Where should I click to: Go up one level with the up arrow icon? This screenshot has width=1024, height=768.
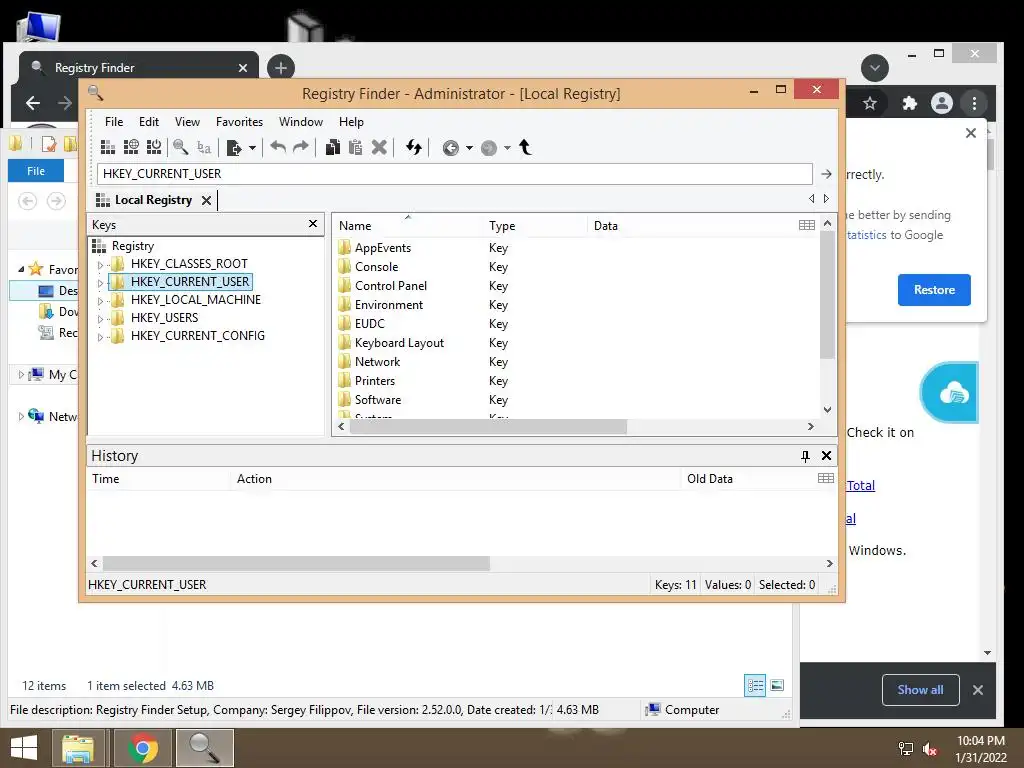coord(526,148)
